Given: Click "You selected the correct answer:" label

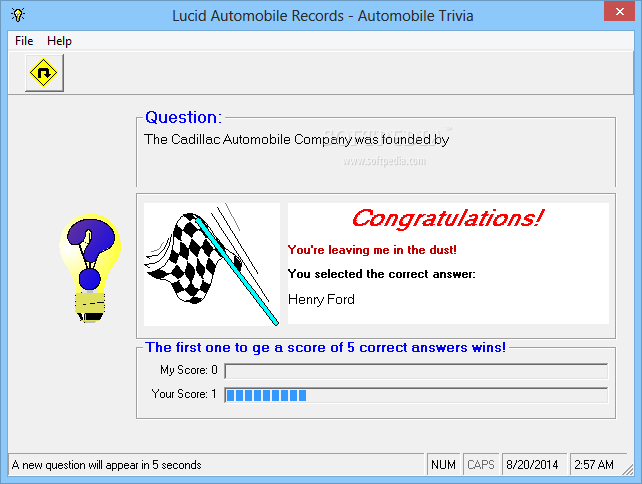Looking at the screenshot, I should pyautogui.click(x=382, y=274).
